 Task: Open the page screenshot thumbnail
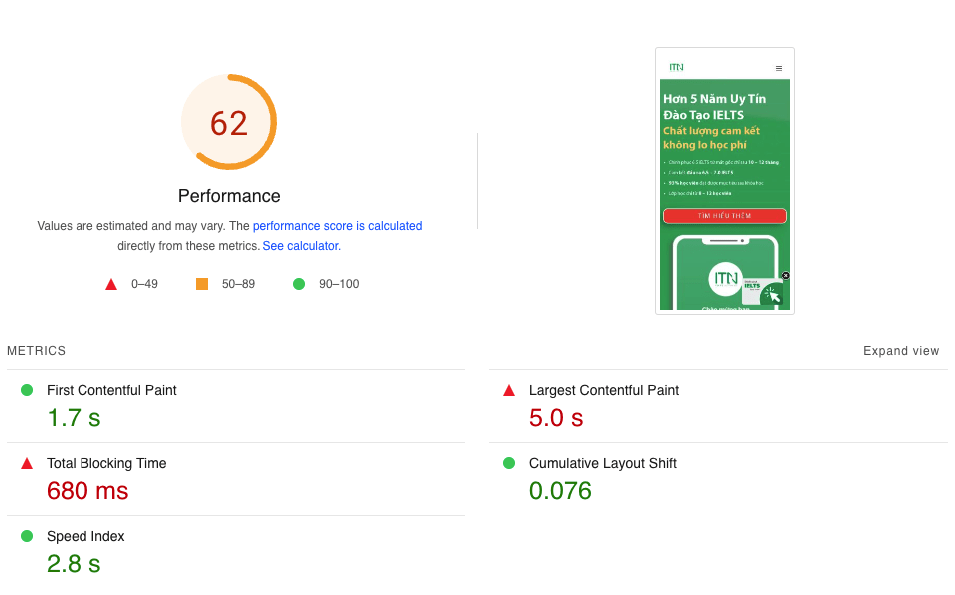click(725, 181)
